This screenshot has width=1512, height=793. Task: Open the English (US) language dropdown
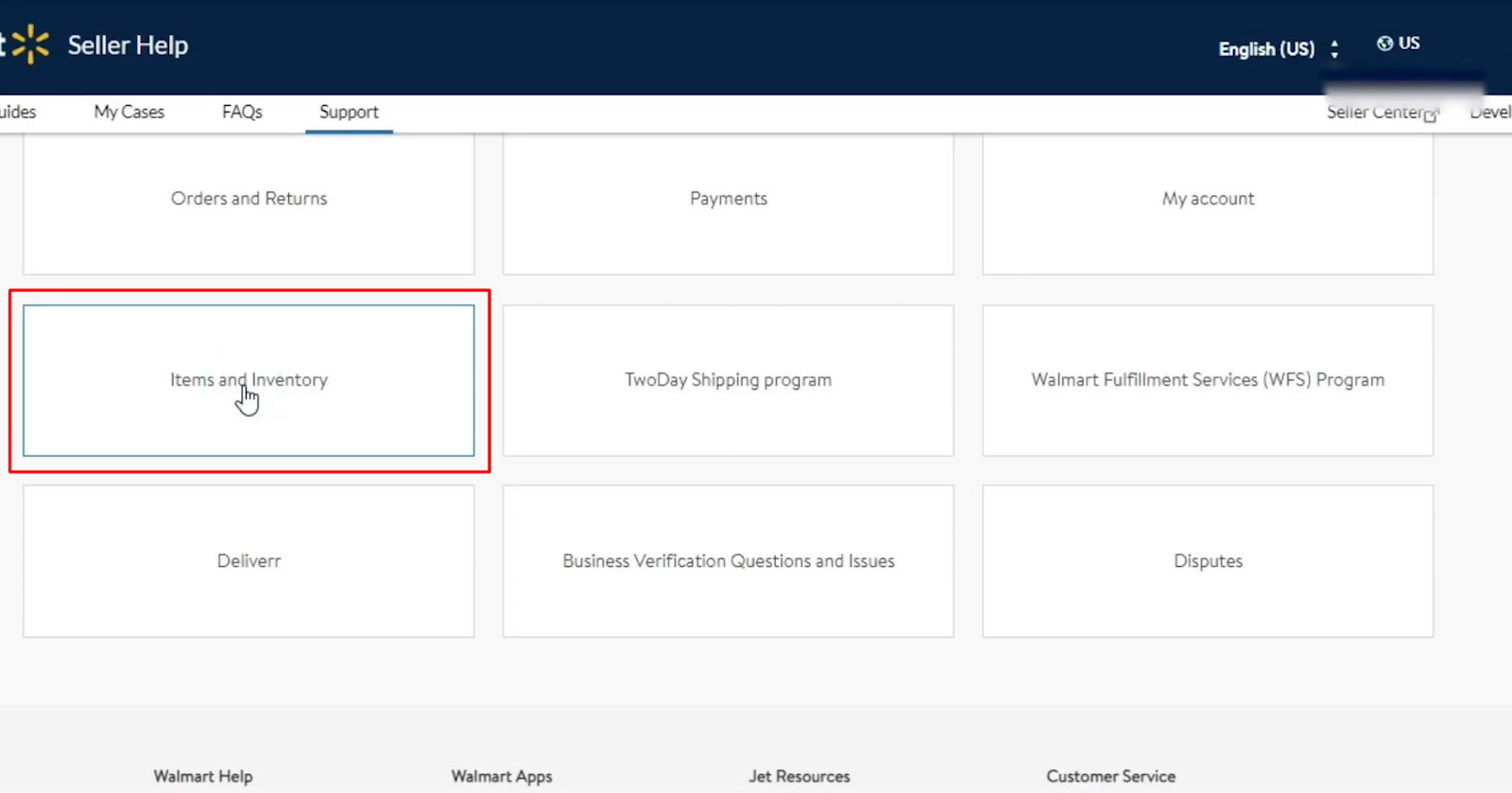(1278, 49)
